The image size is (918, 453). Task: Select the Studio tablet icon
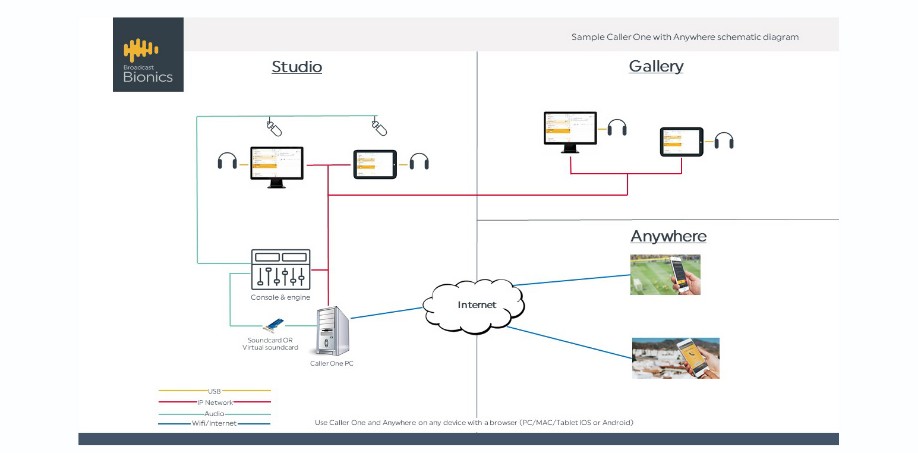[x=375, y=164]
